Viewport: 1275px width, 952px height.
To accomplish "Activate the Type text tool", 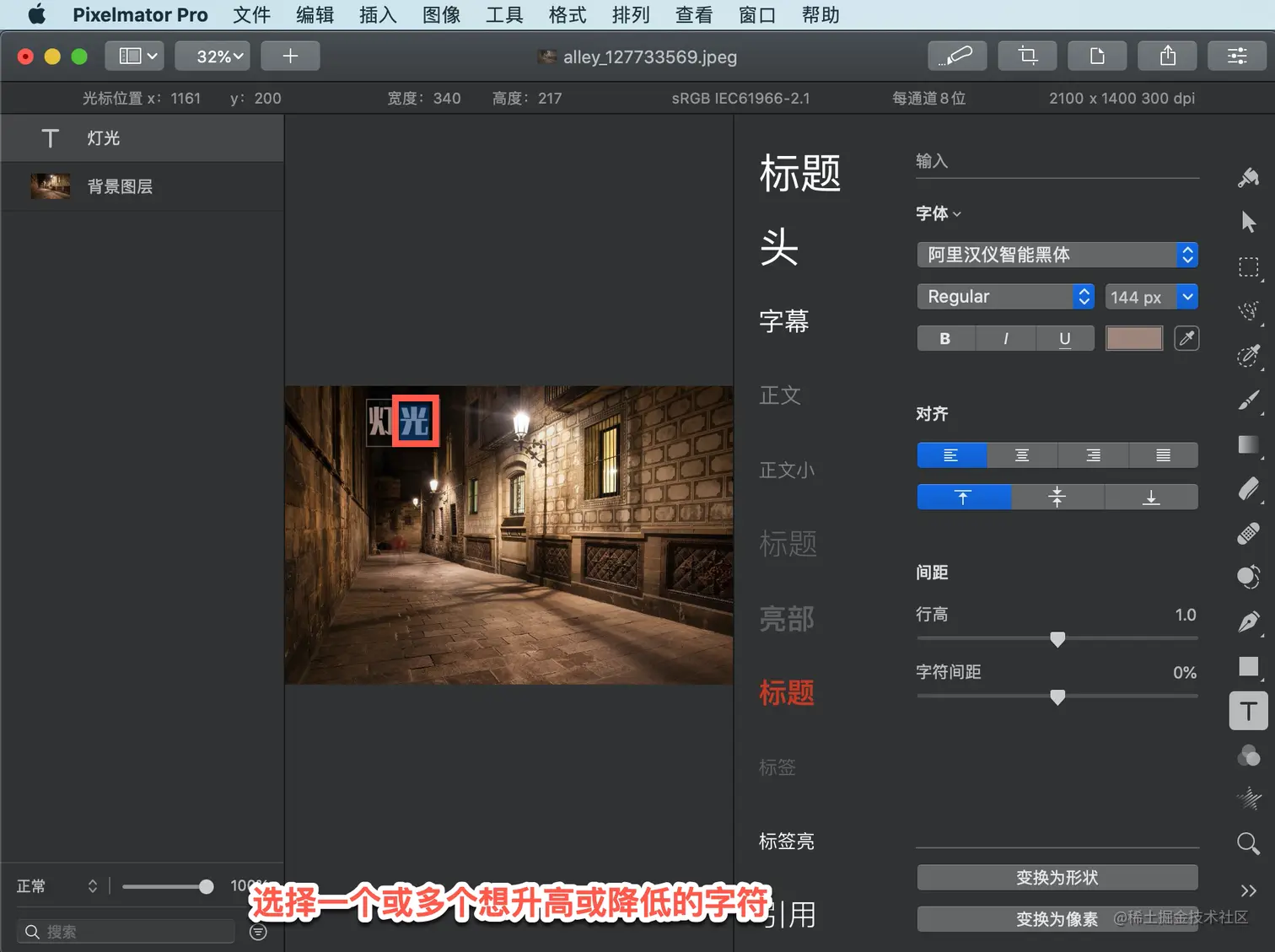I will tap(1248, 711).
